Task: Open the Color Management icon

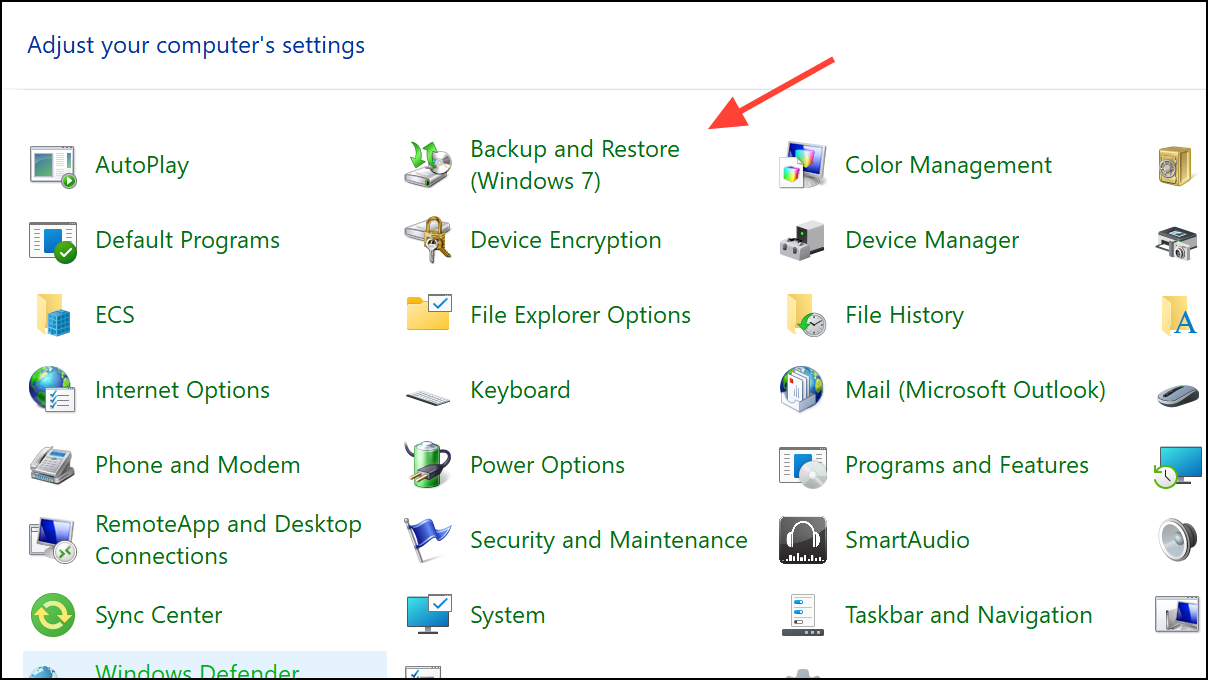Action: click(803, 166)
